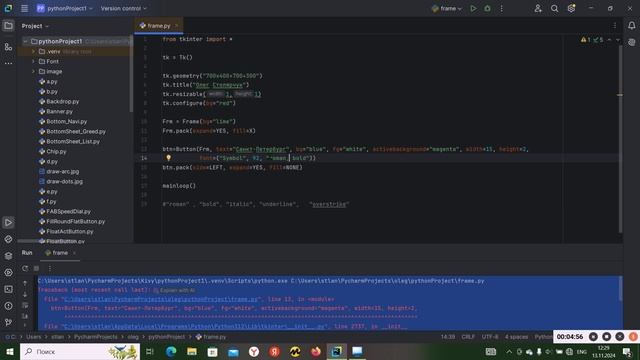Open frame.py traceback file link
This screenshot has width=640, height=360.
pyautogui.click(x=162, y=299)
